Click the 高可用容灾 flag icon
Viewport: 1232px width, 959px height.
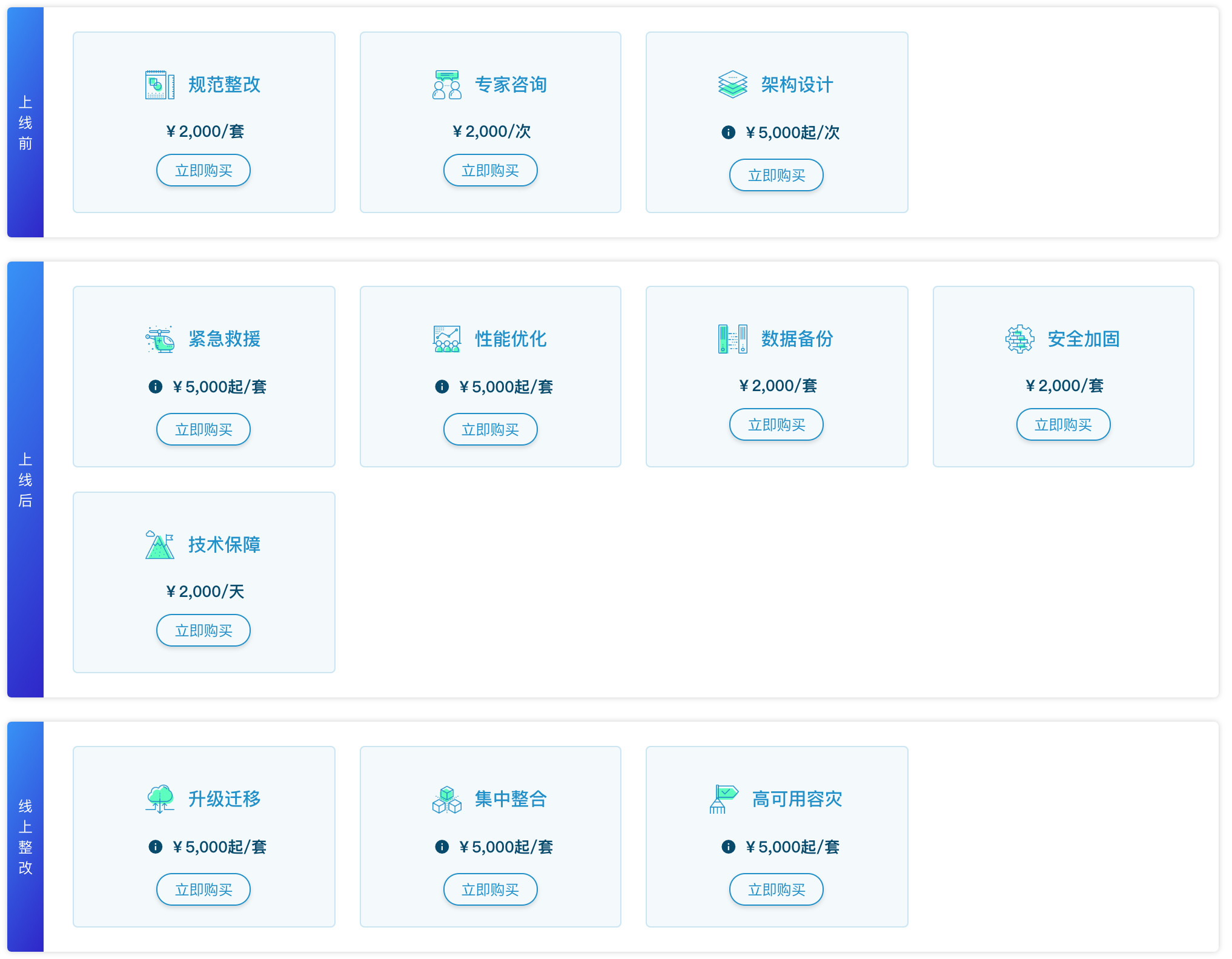point(724,799)
